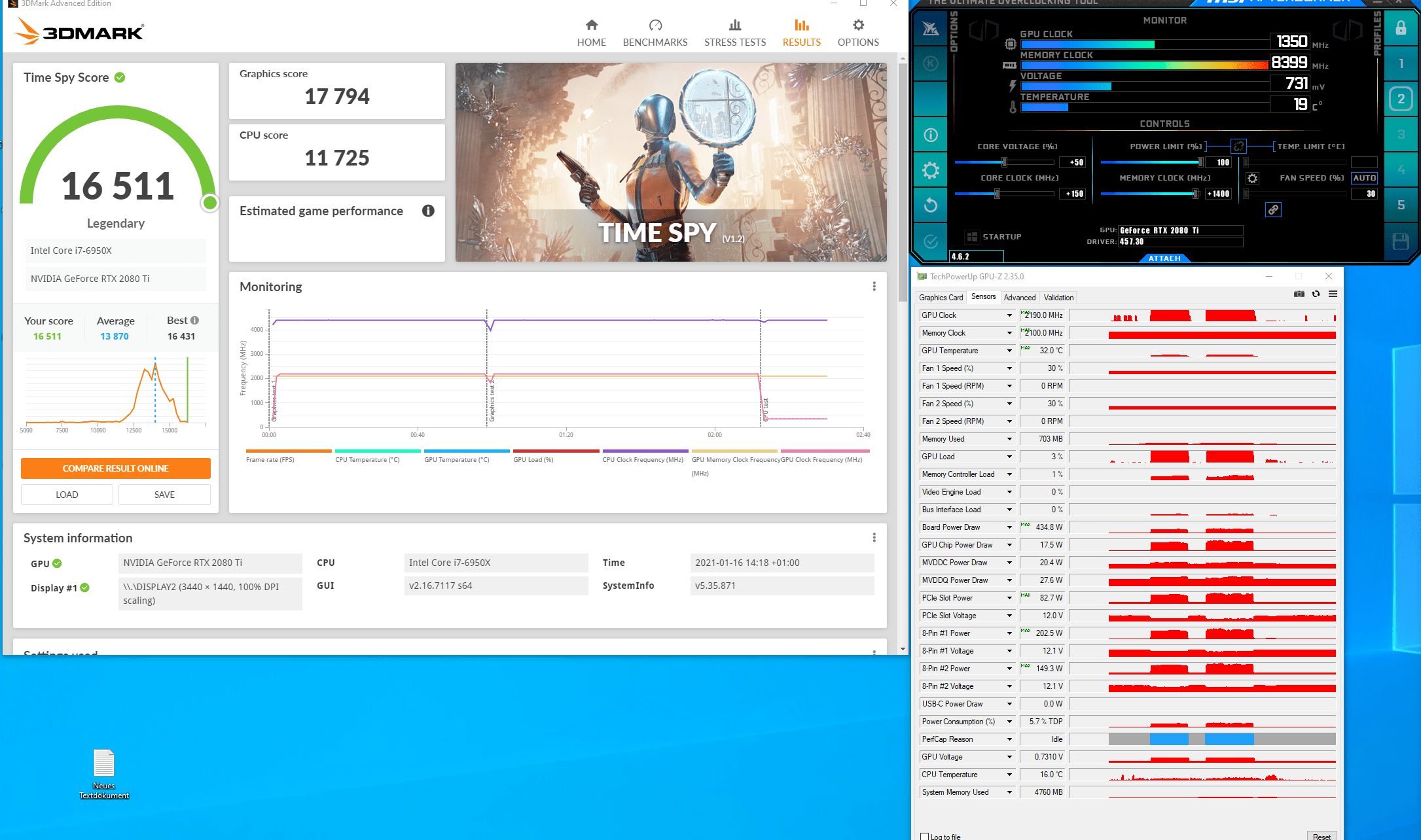Click the Memory Clock +1400 value field

coord(1218,194)
